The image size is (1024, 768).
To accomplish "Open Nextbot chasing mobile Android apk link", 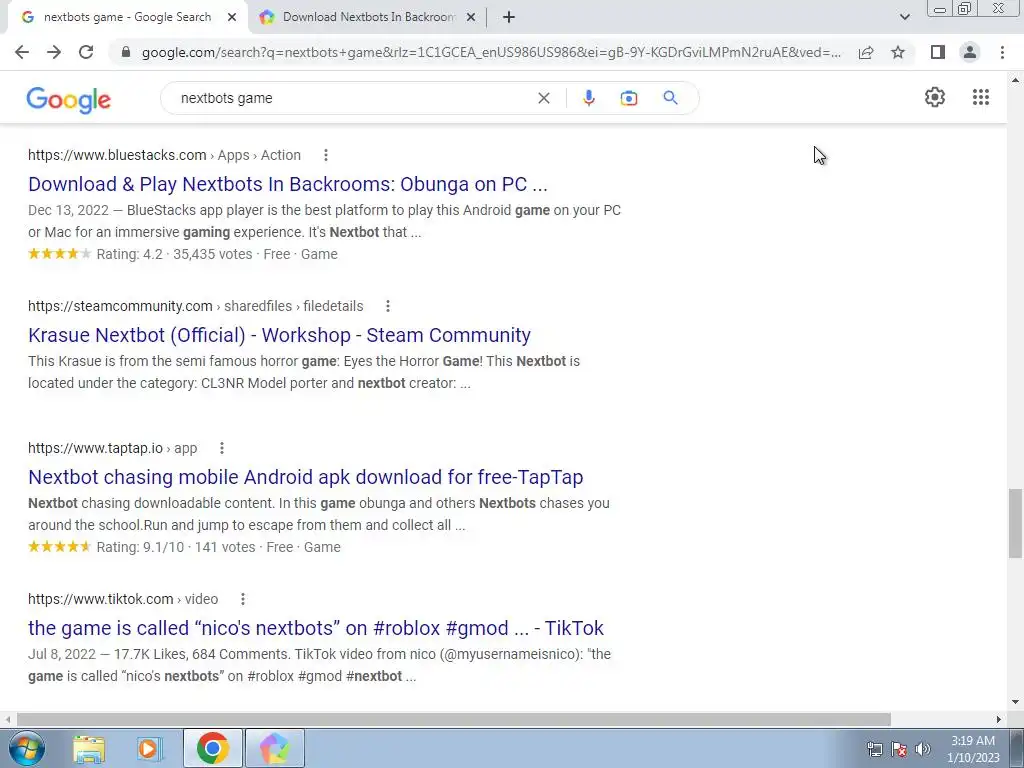I will pyautogui.click(x=306, y=477).
